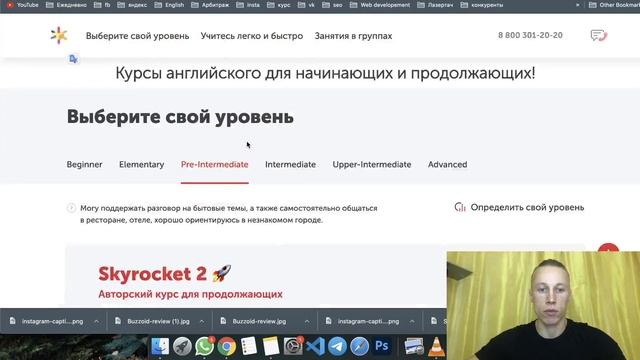Screen dimensions: 640x360
Task: Select the Pre-Intermediate level tab
Action: pos(215,164)
